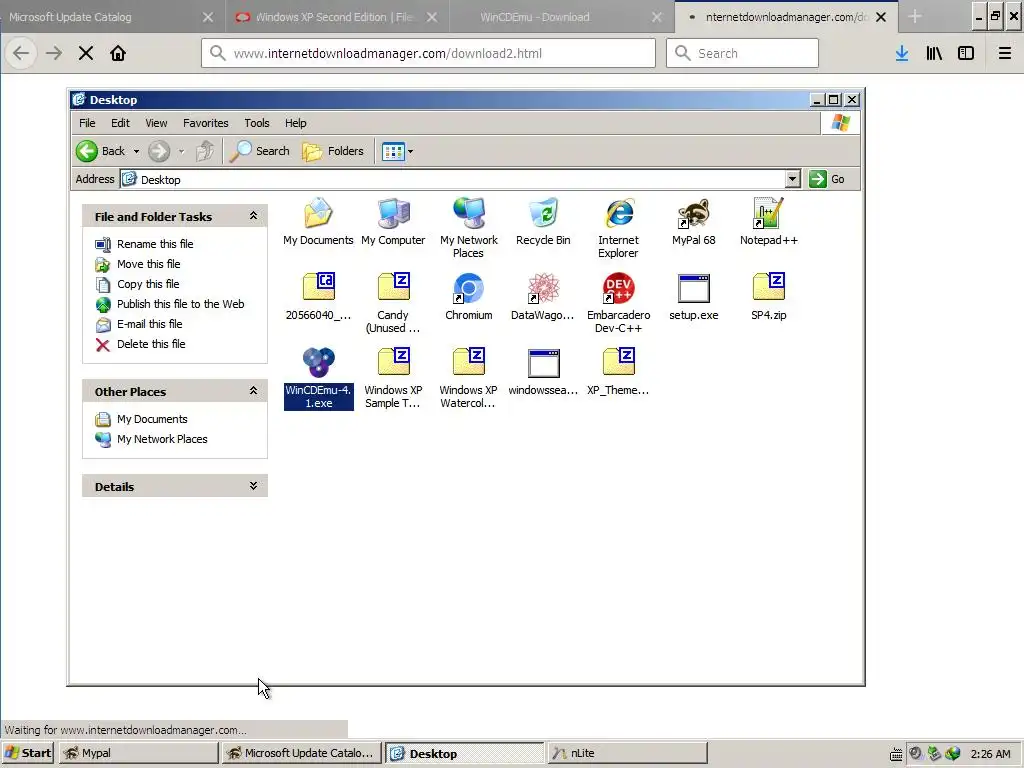Click the browser Home button
The image size is (1024, 768).
[x=118, y=54]
